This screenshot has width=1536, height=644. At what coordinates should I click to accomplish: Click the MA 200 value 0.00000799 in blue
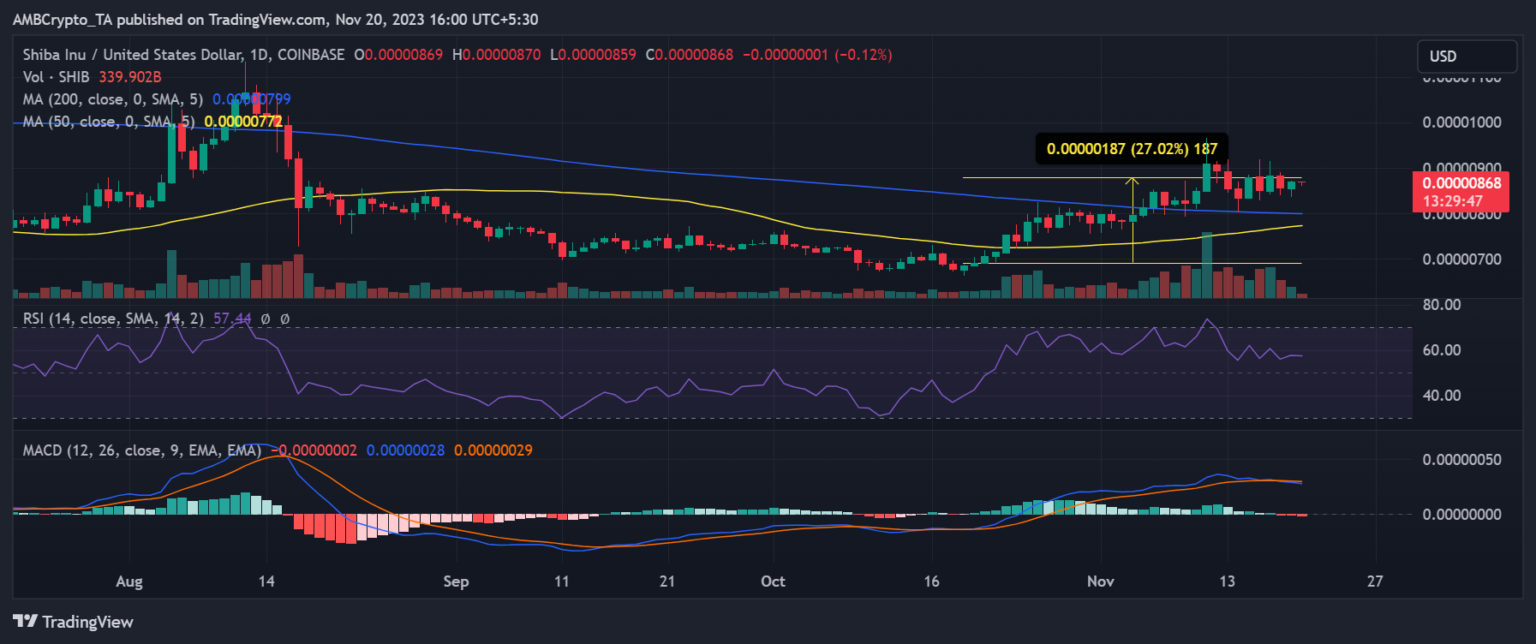251,99
